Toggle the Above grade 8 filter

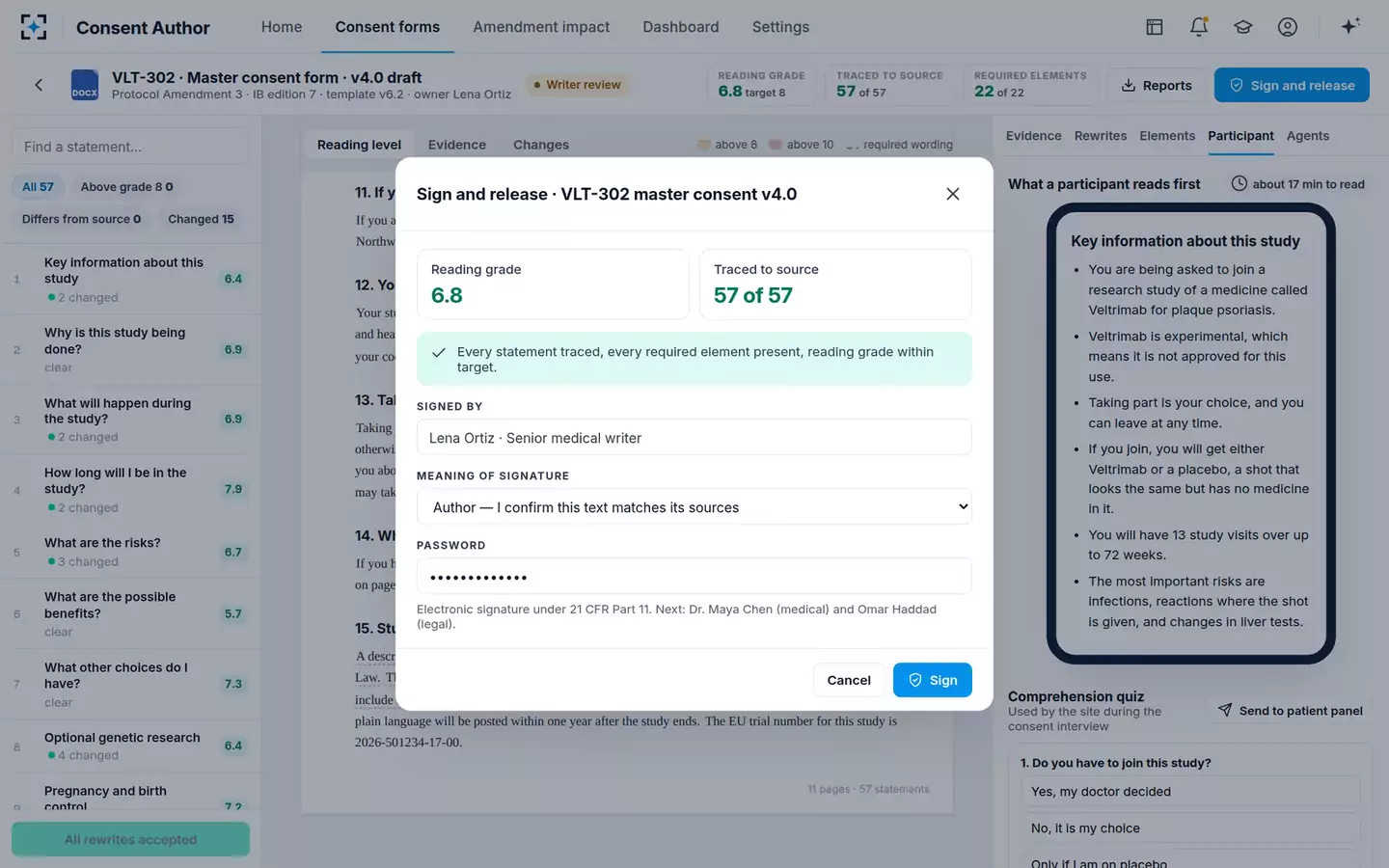pos(127,187)
